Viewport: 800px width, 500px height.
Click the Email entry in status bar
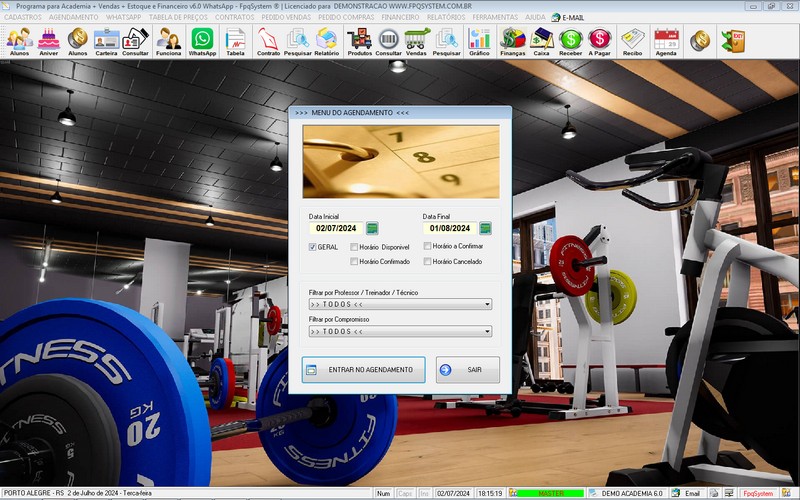click(x=687, y=493)
